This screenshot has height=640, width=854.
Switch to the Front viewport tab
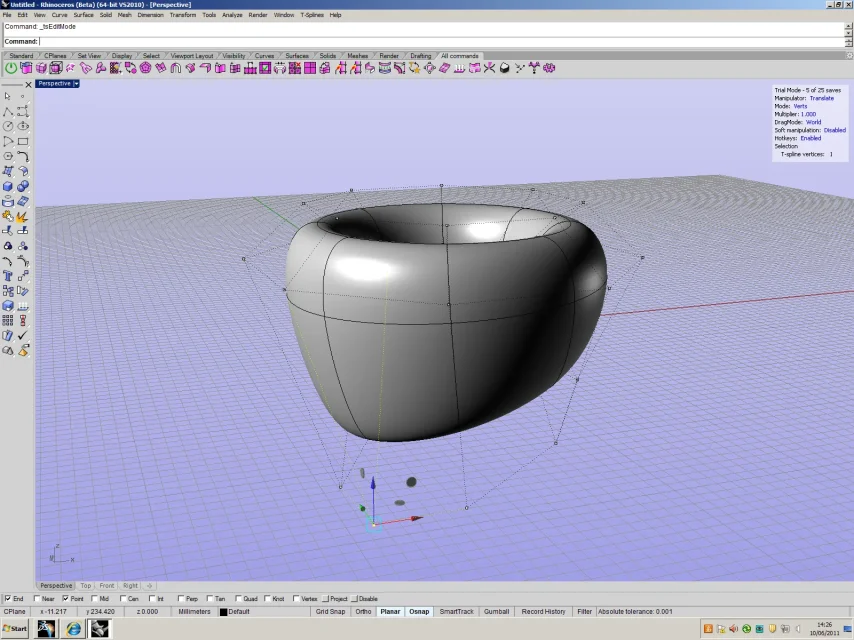(x=107, y=586)
